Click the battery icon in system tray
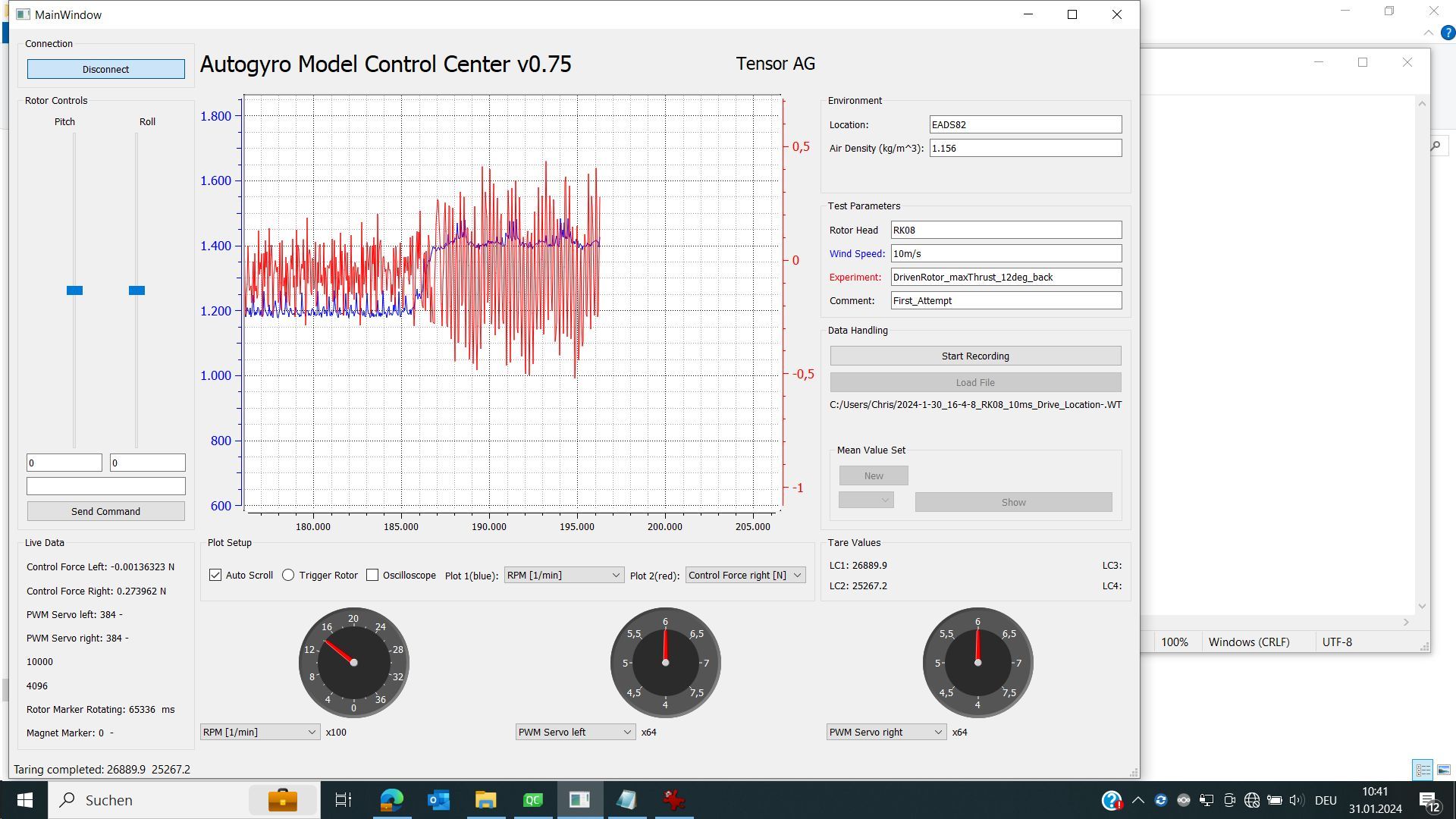The image size is (1456, 819). coord(1275,800)
